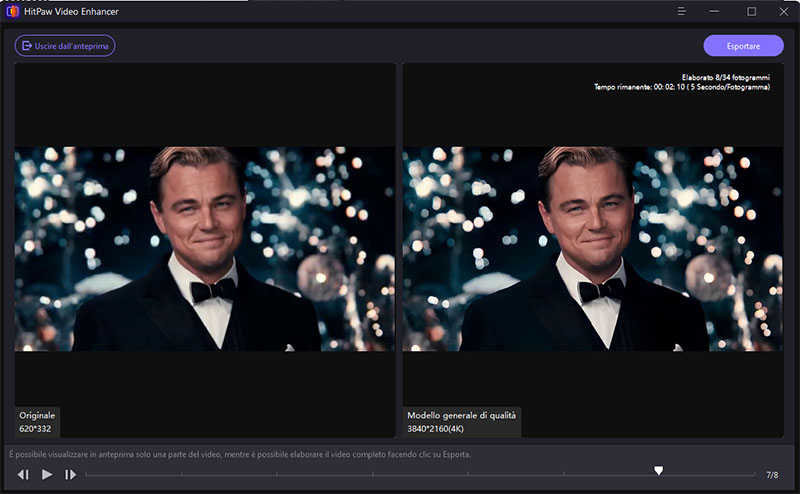Click Uscire dall'anteprima button
The height and width of the screenshot is (494, 800).
[x=65, y=46]
